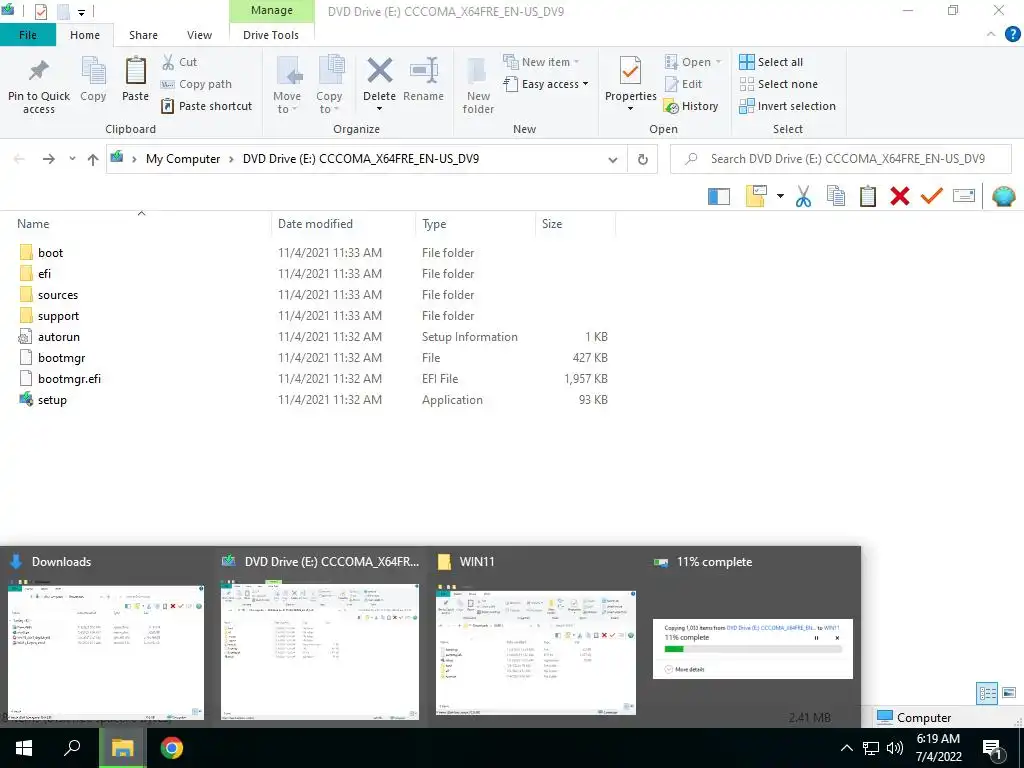Image resolution: width=1024 pixels, height=768 pixels.
Task: Click Edit in Open group
Action: click(x=683, y=84)
